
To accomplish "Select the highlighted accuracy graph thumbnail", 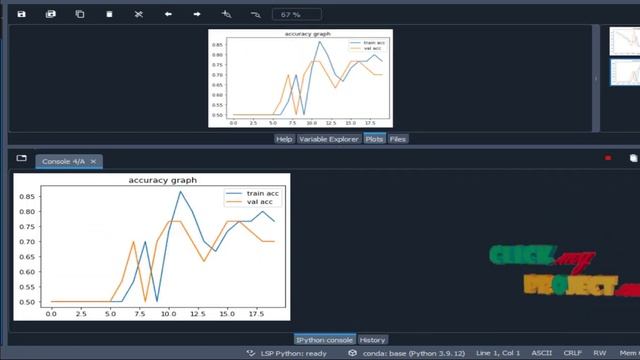I will click(625, 72).
